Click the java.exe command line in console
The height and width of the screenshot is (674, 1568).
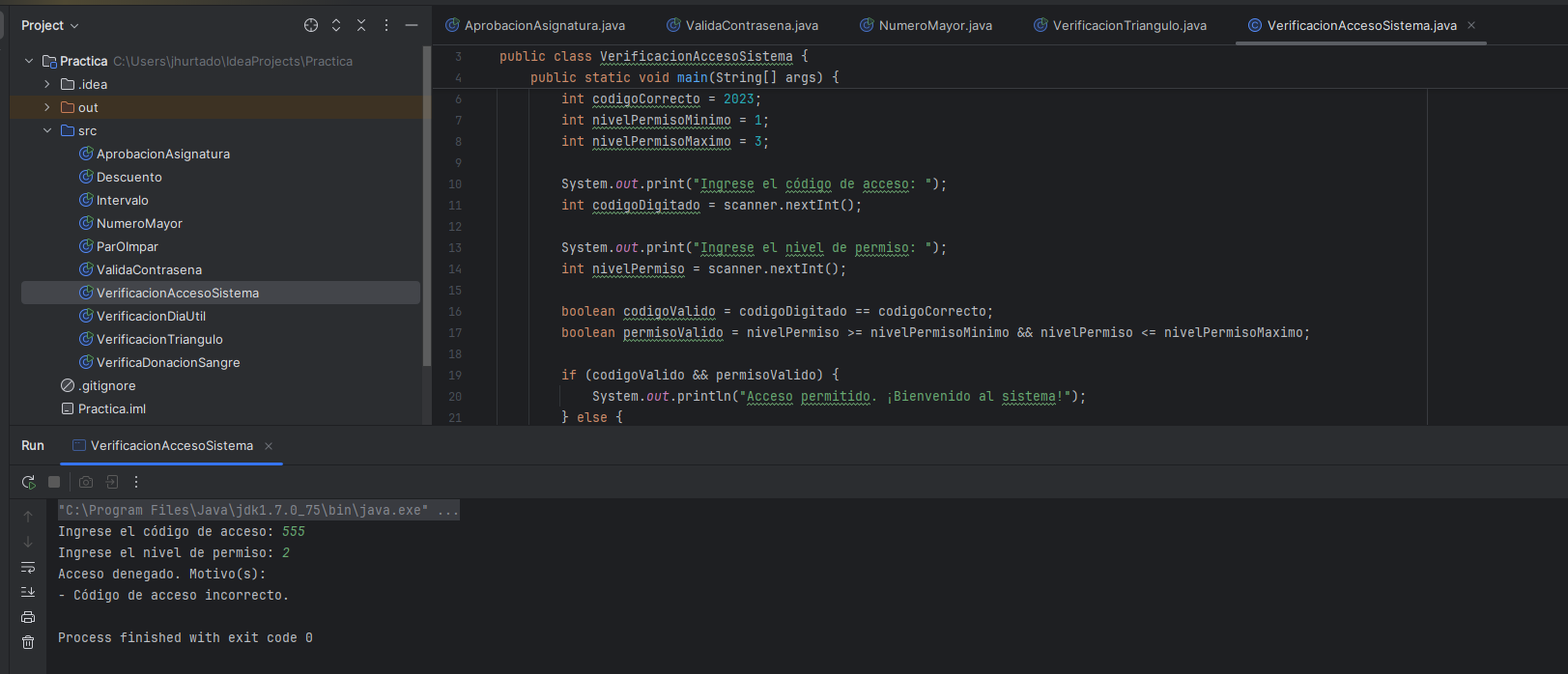coord(258,510)
